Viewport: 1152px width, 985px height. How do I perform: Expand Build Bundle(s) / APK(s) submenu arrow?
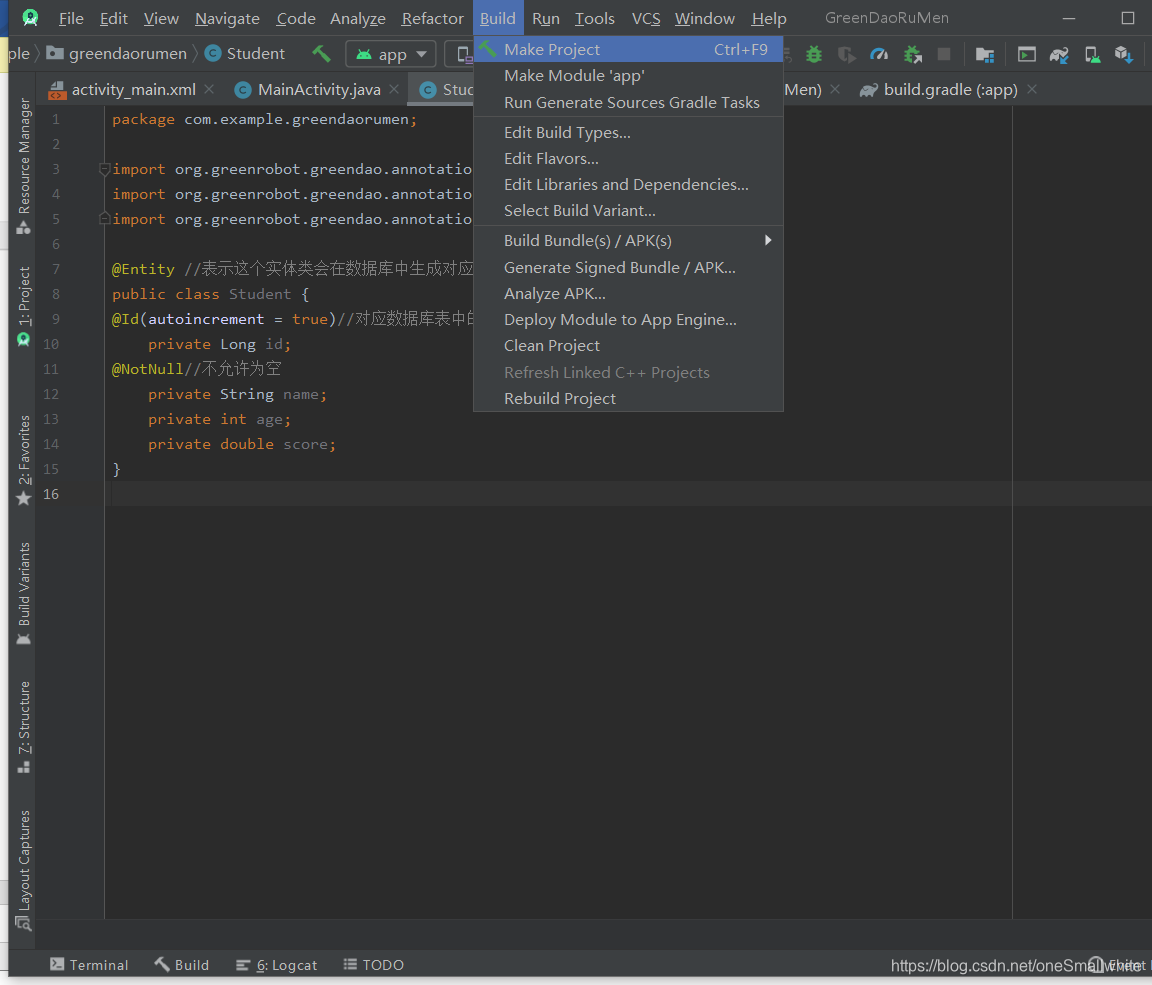(x=768, y=240)
